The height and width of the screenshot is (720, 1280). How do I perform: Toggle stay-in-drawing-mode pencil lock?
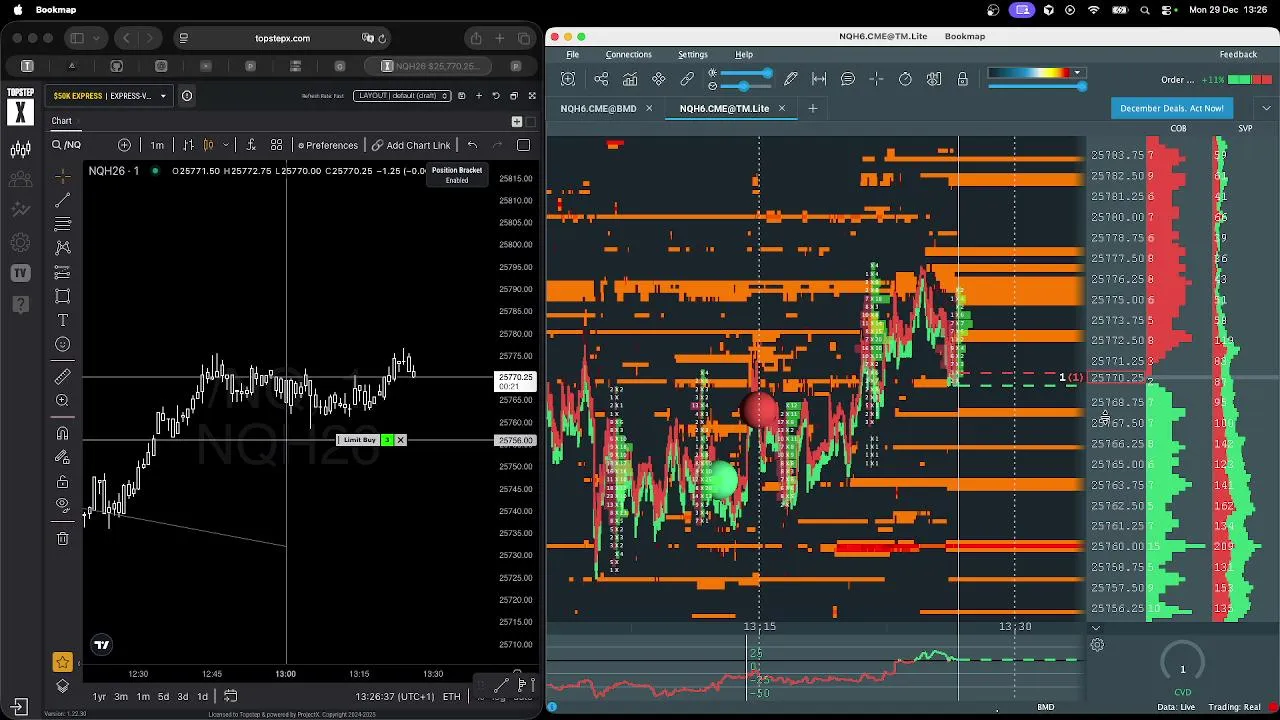(62, 457)
